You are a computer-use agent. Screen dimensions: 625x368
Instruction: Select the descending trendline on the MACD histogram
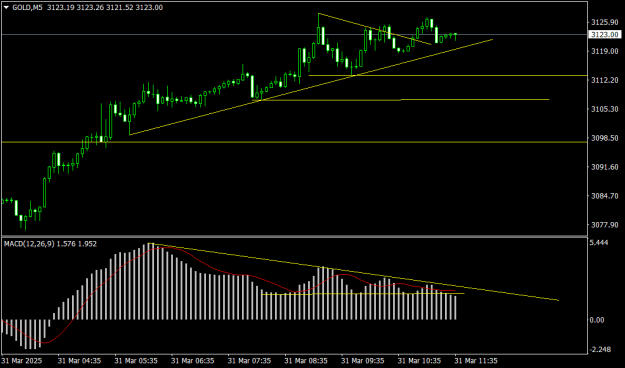pos(353,272)
